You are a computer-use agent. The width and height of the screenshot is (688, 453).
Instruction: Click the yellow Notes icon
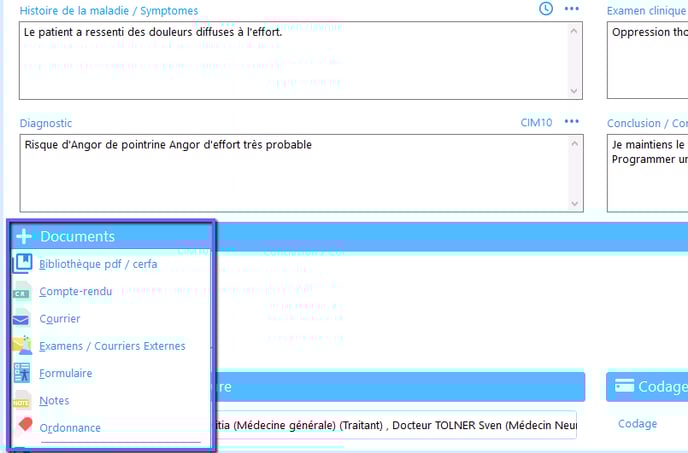[22, 400]
